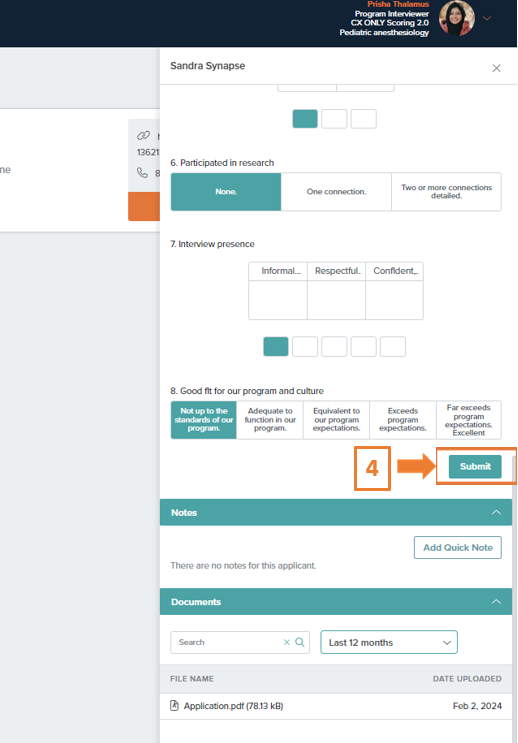The height and width of the screenshot is (743, 518).
Task: Click the Application.pdf file icon
Action: click(174, 706)
